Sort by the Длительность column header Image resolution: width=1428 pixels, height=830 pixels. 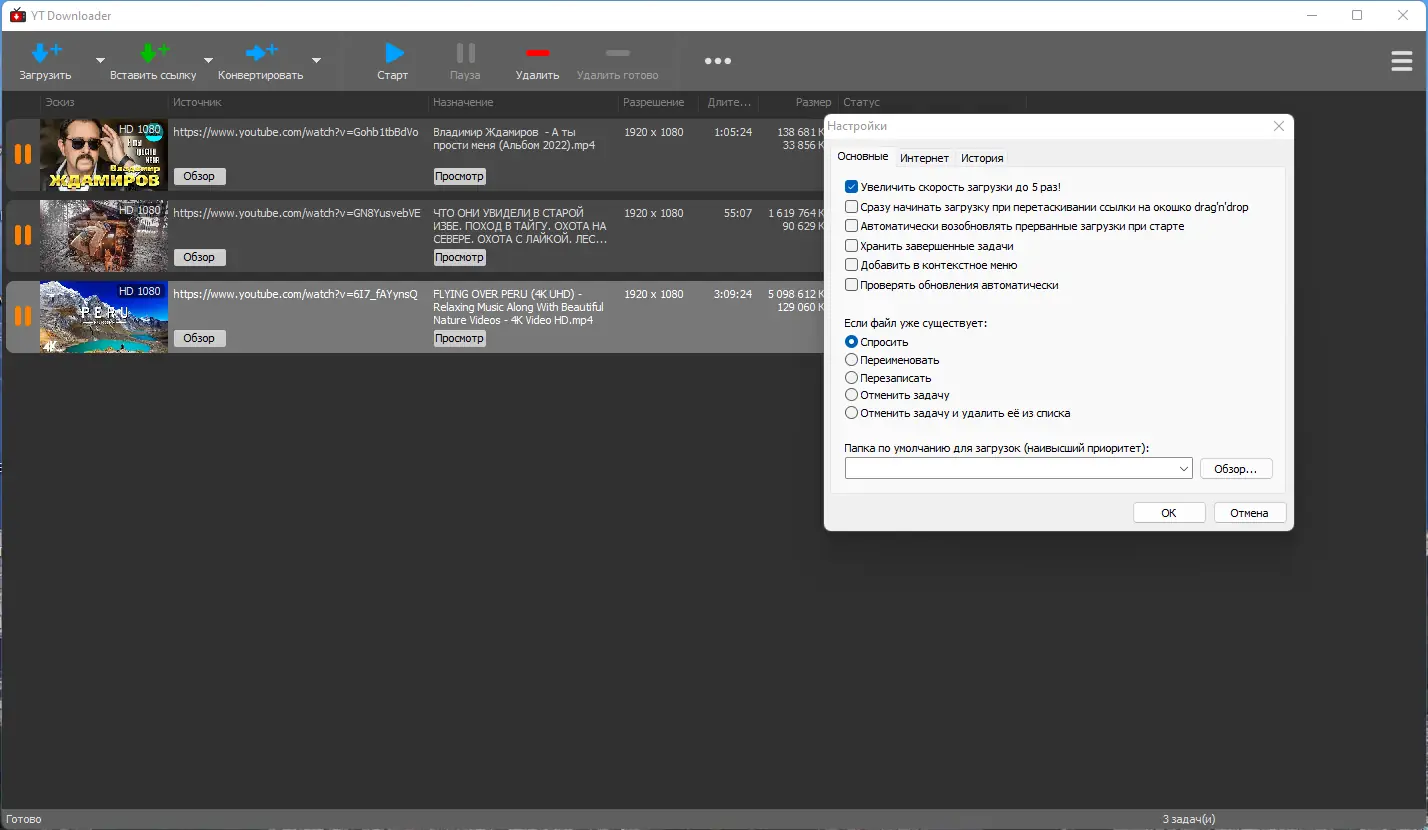click(x=729, y=102)
